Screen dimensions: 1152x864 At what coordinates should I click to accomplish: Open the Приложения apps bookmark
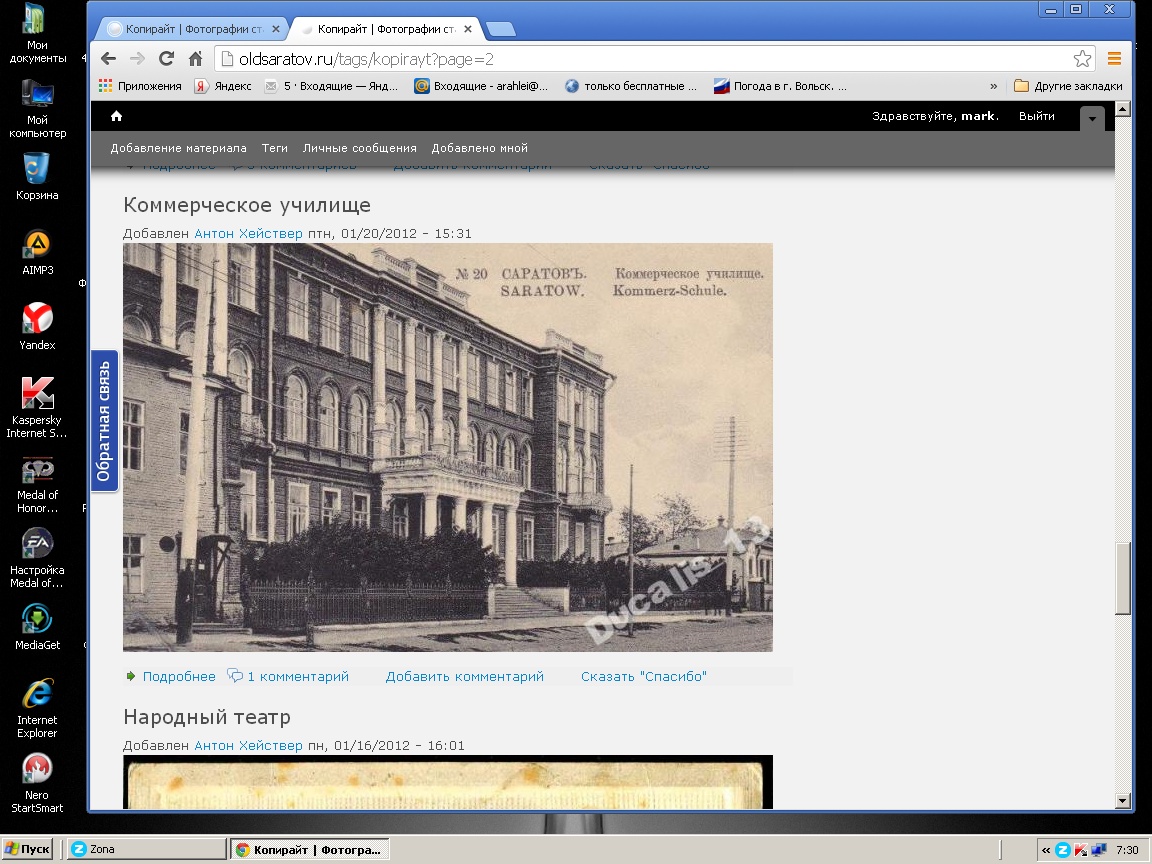tap(140, 86)
